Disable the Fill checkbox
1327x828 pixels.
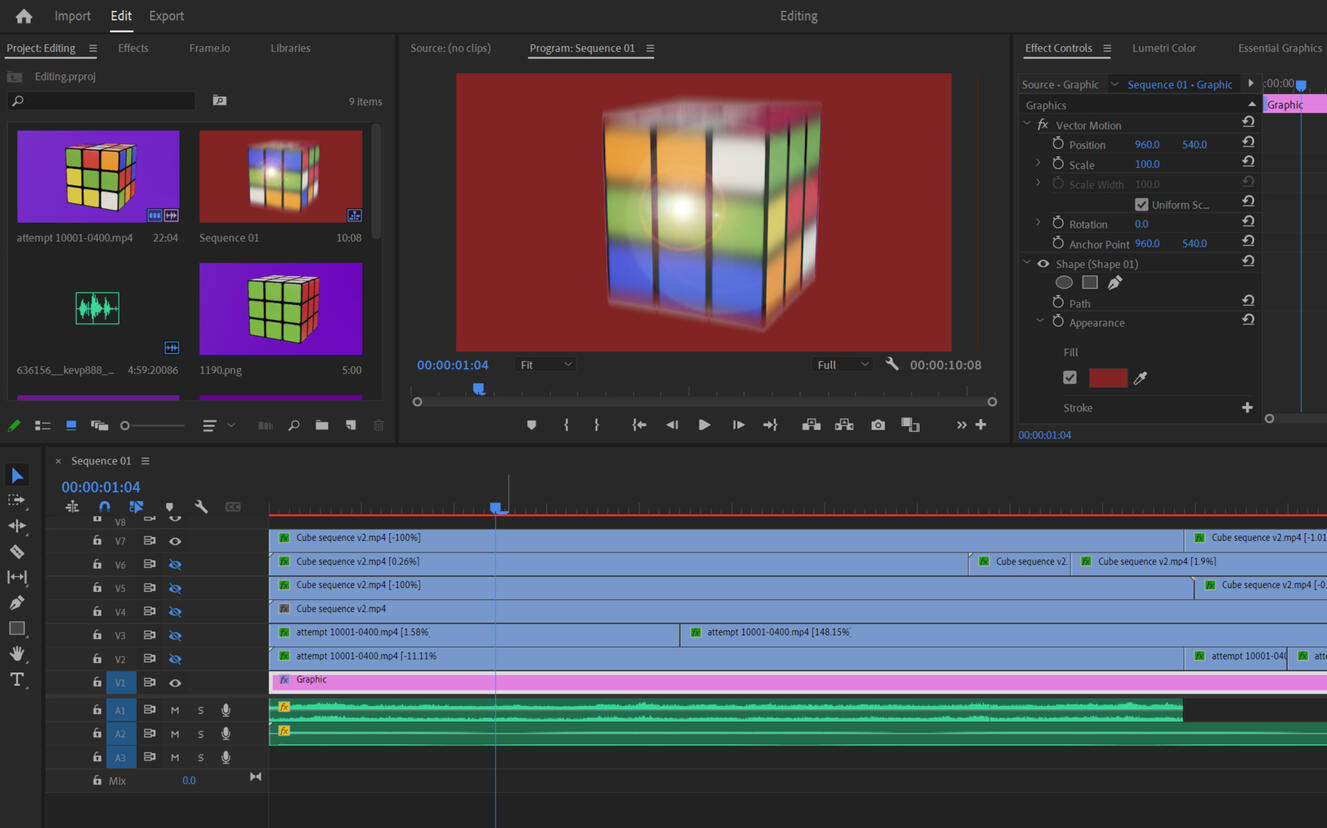click(x=1070, y=378)
